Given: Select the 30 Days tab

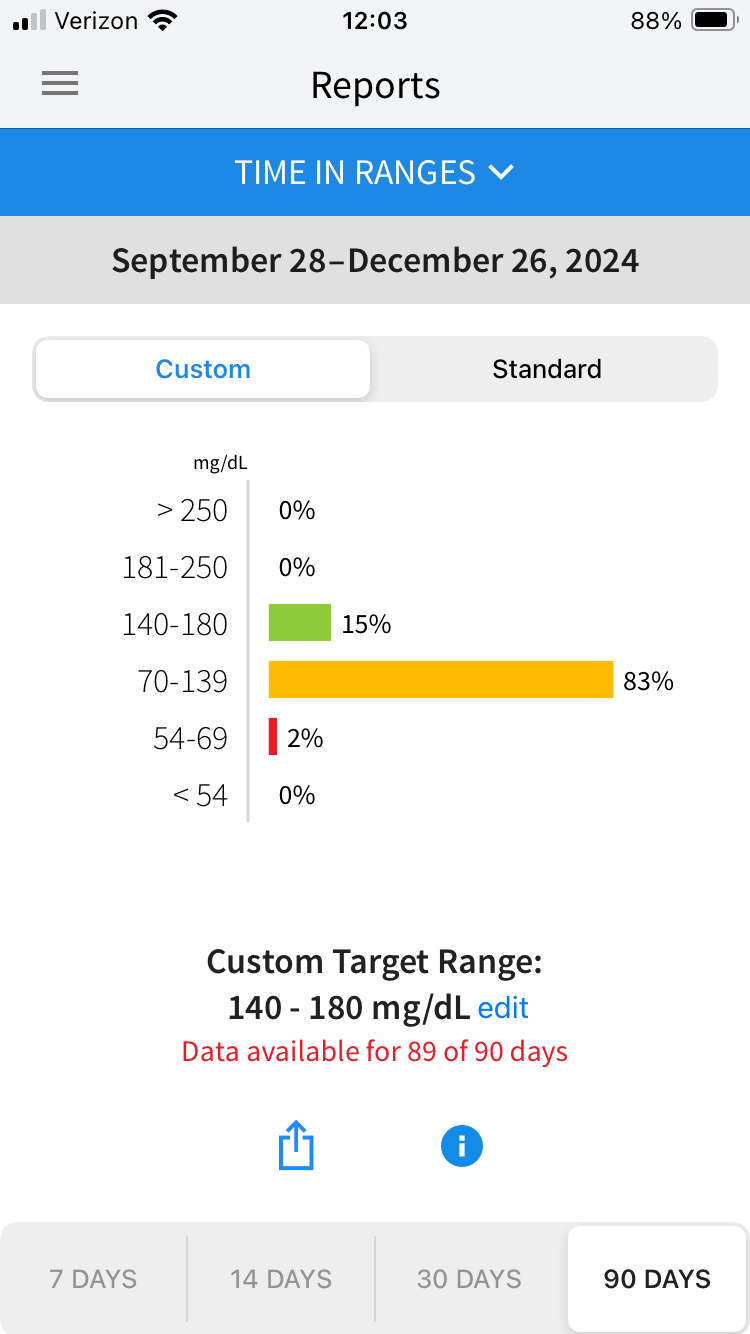Looking at the screenshot, I should [x=469, y=1279].
